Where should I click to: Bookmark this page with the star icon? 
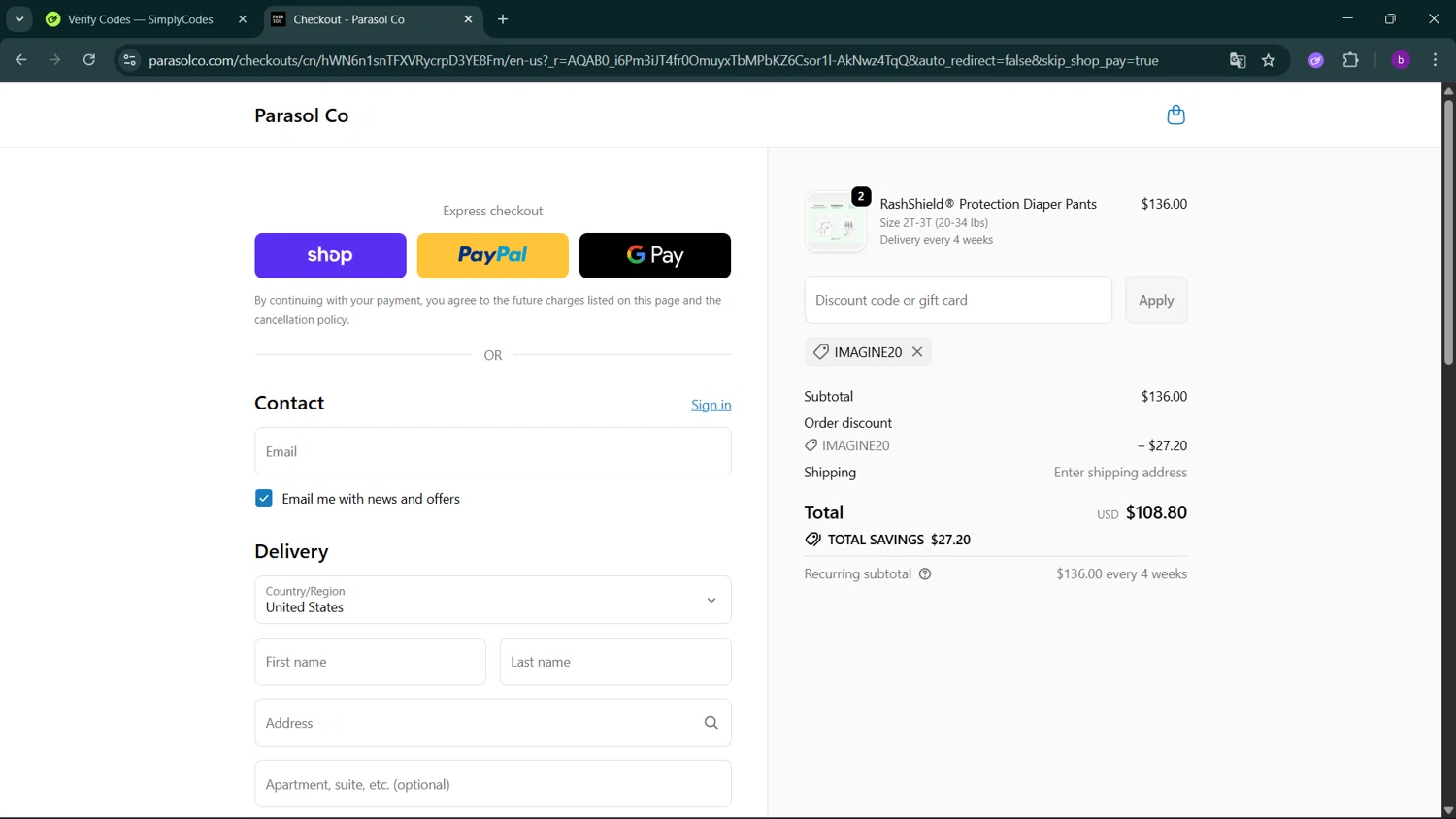click(x=1269, y=60)
